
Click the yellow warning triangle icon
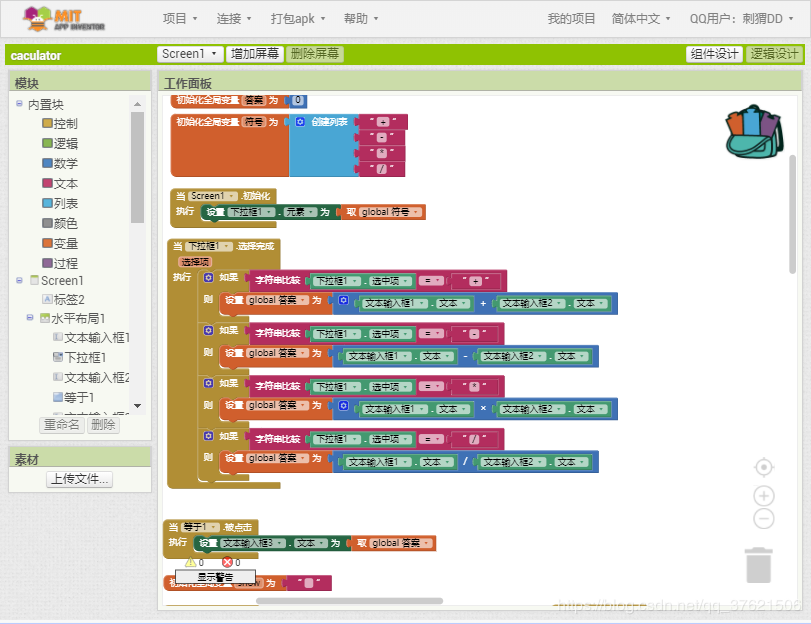(x=190, y=563)
